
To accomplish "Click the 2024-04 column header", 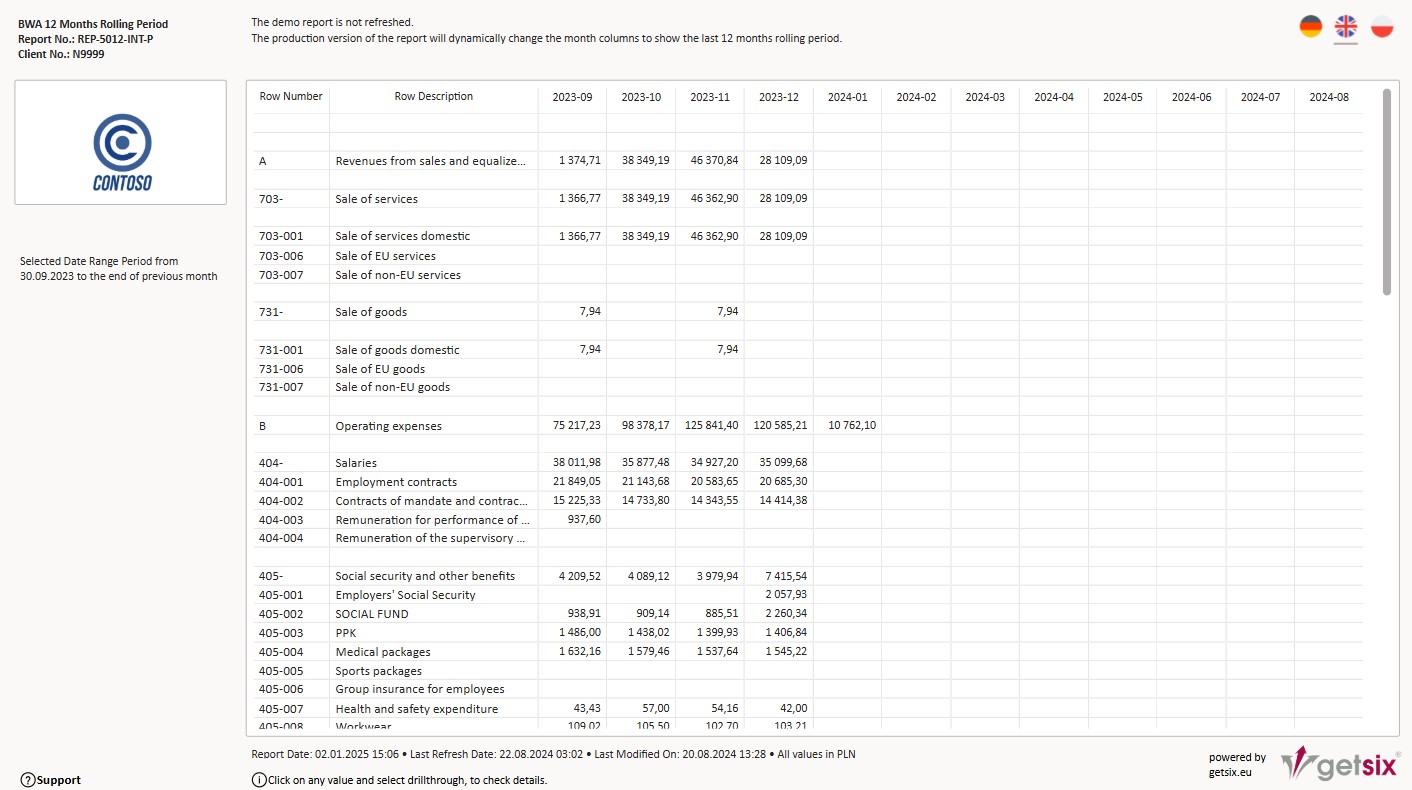I will click(1054, 98).
